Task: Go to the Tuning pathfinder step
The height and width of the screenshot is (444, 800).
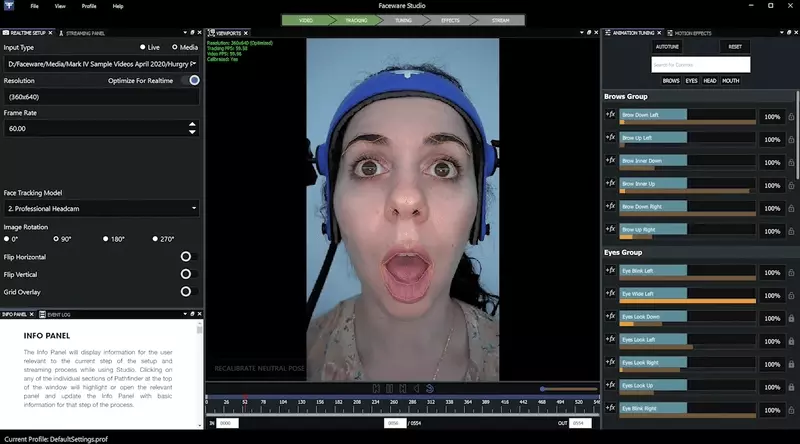Action: [403, 20]
